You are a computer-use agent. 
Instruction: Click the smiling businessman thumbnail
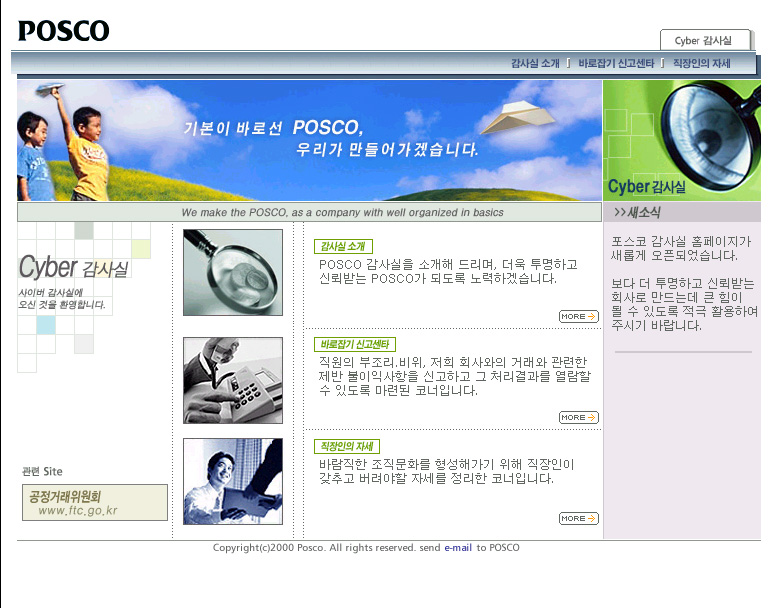point(233,481)
